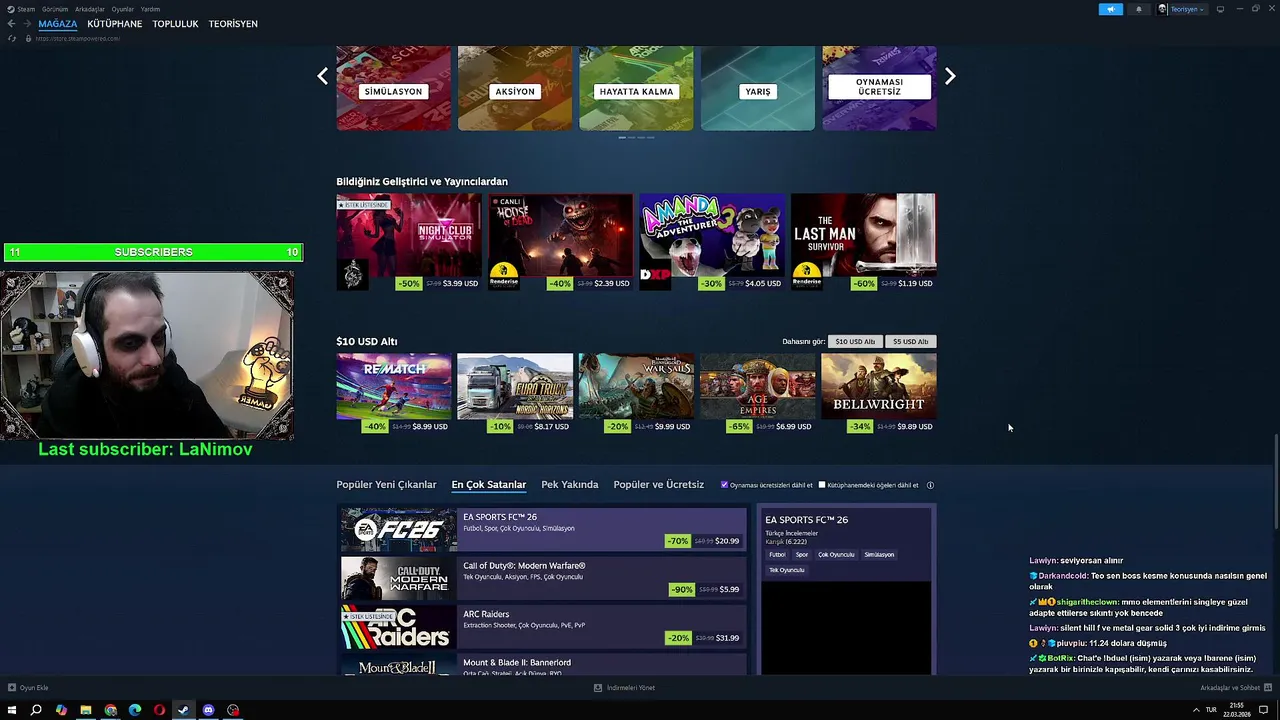Open Microsoft Edge from the taskbar
1280x720 pixels.
click(x=135, y=710)
